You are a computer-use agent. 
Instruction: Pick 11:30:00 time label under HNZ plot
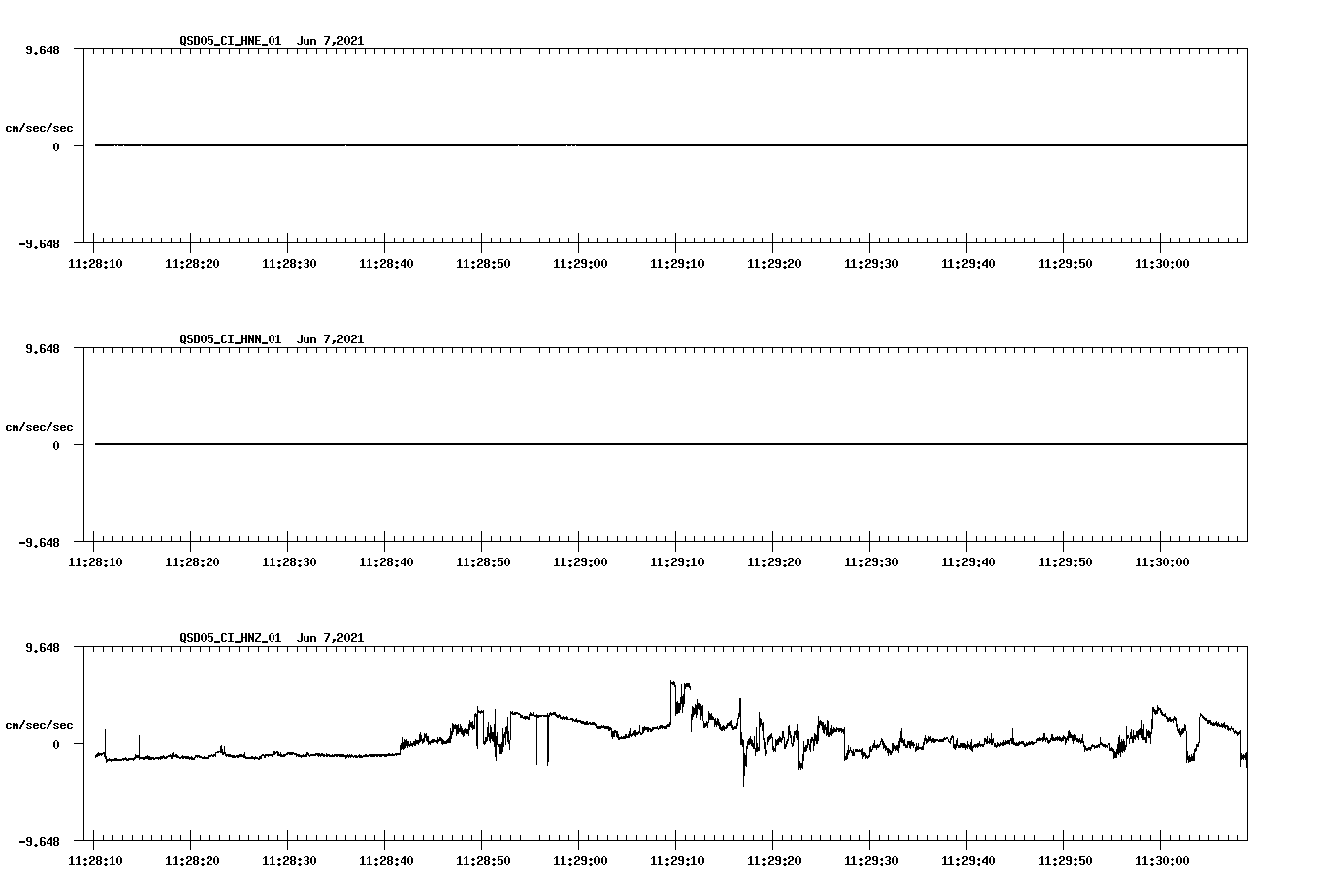(1162, 861)
